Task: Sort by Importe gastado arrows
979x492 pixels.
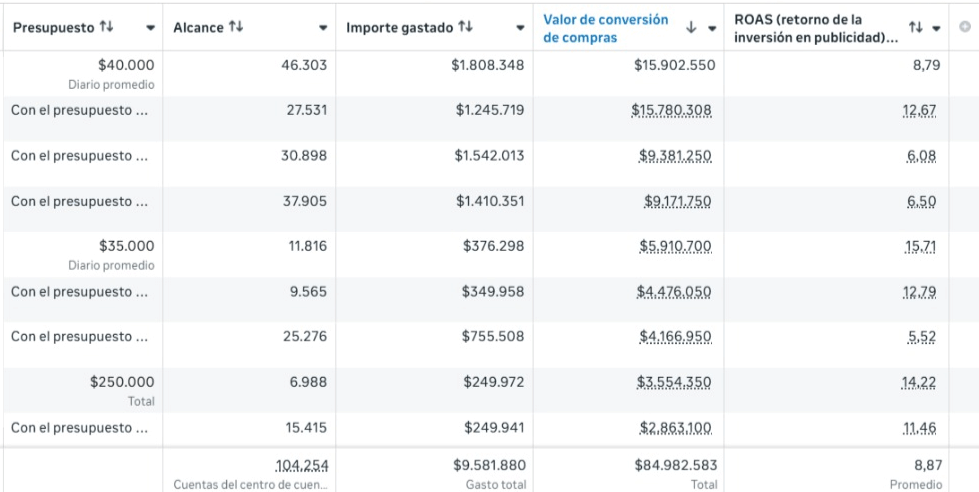Action: pos(466,27)
